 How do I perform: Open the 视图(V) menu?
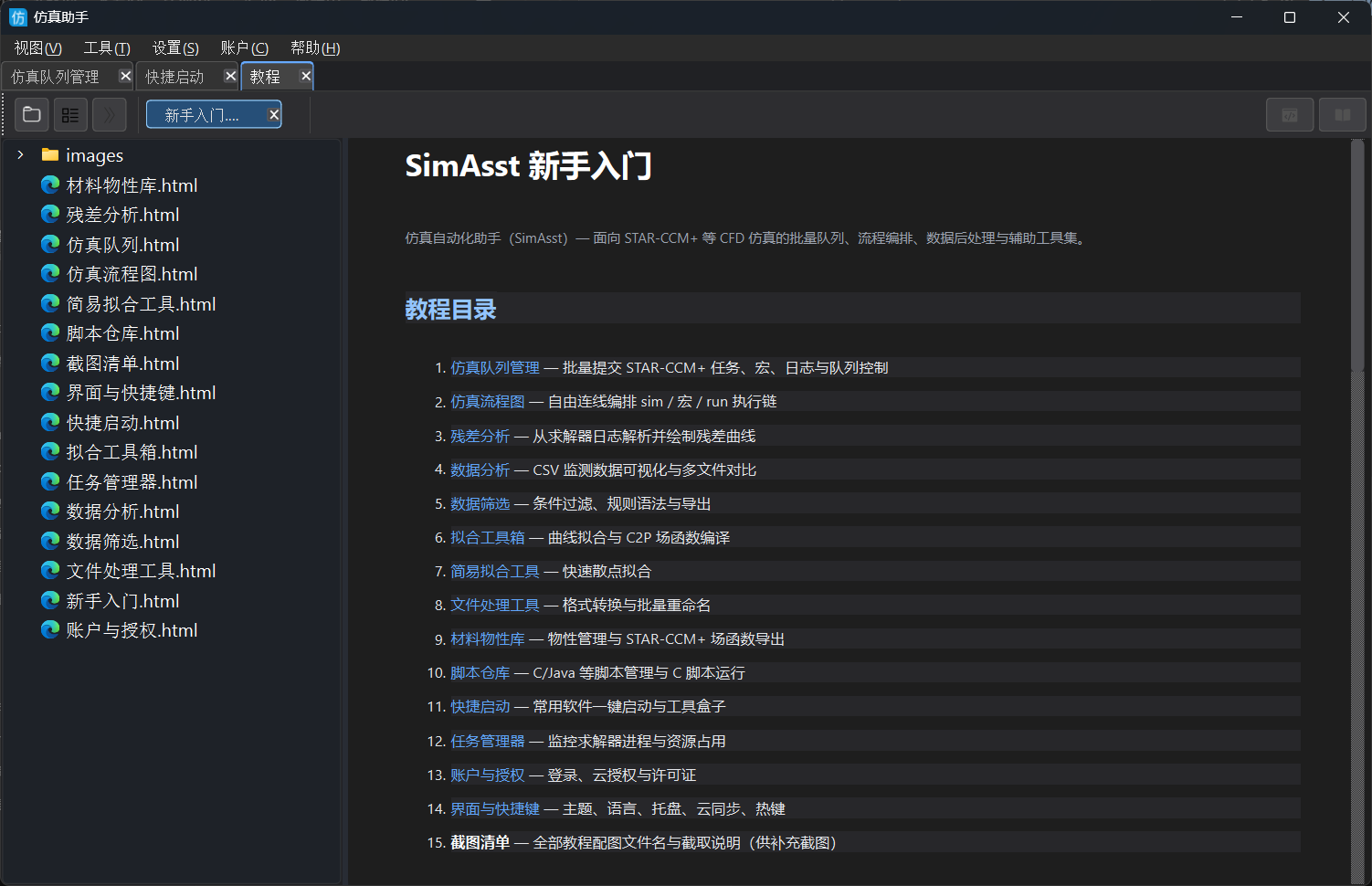click(x=38, y=47)
